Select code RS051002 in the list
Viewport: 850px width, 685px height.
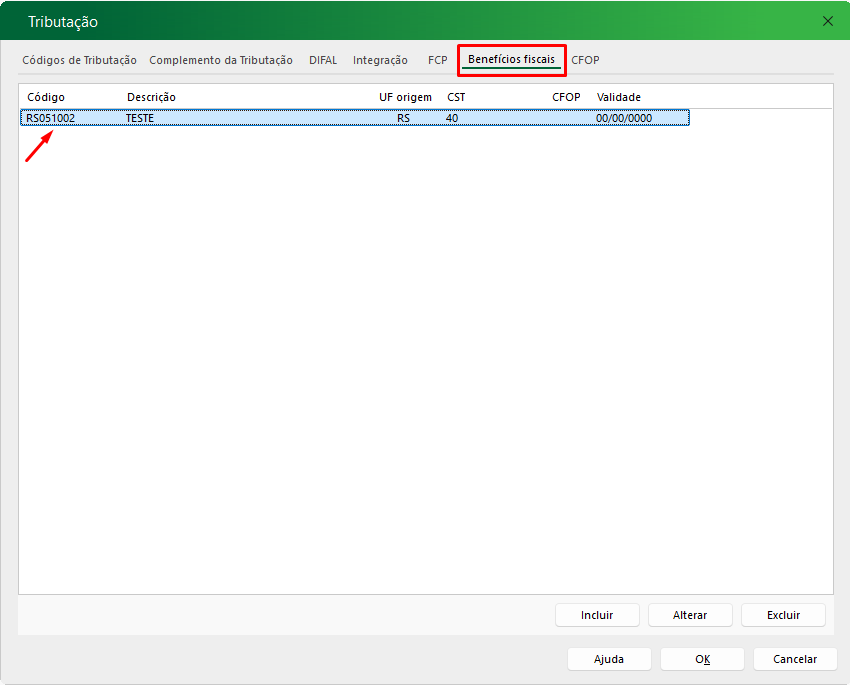50,118
